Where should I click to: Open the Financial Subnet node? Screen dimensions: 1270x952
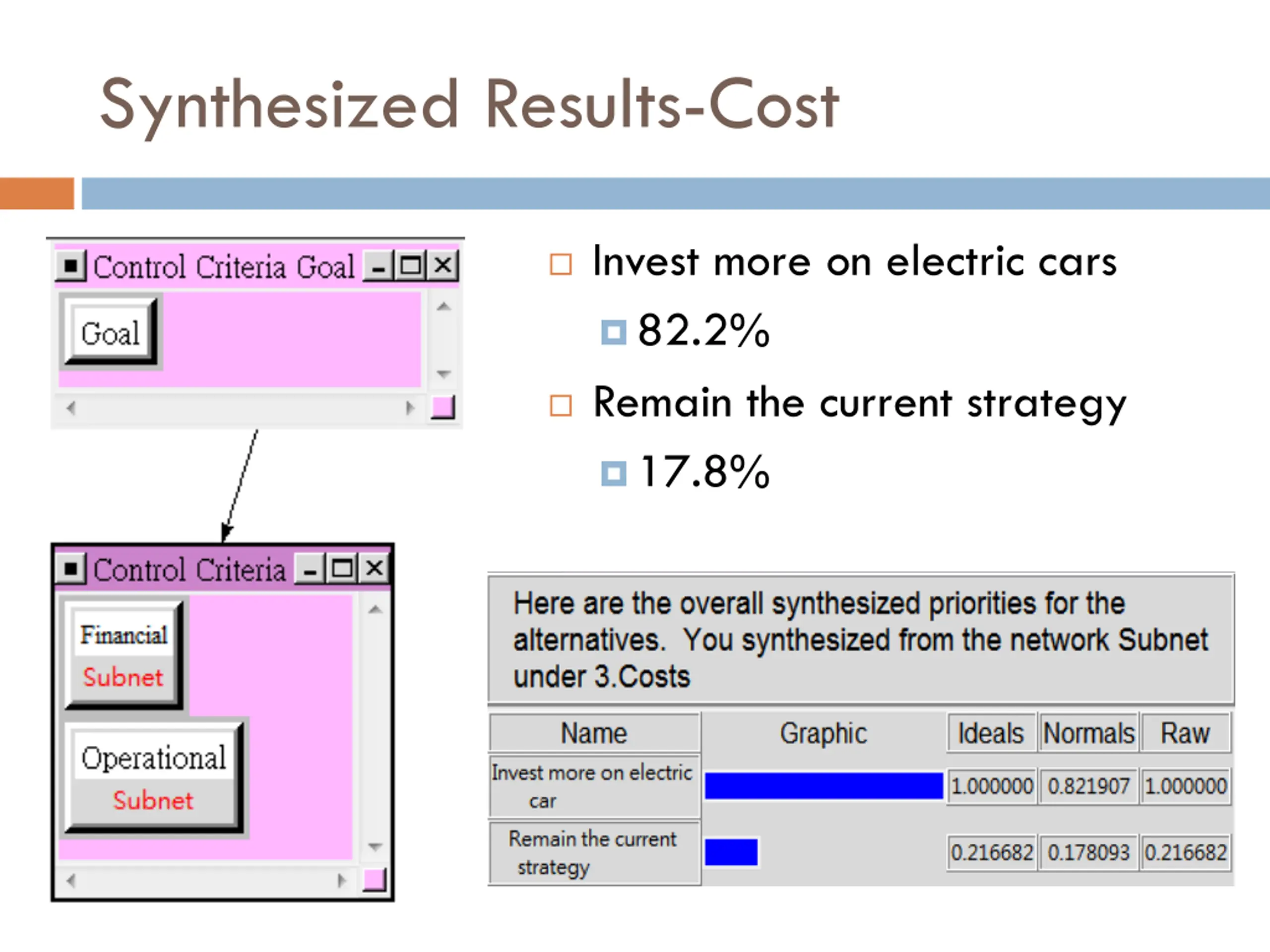click(x=123, y=655)
